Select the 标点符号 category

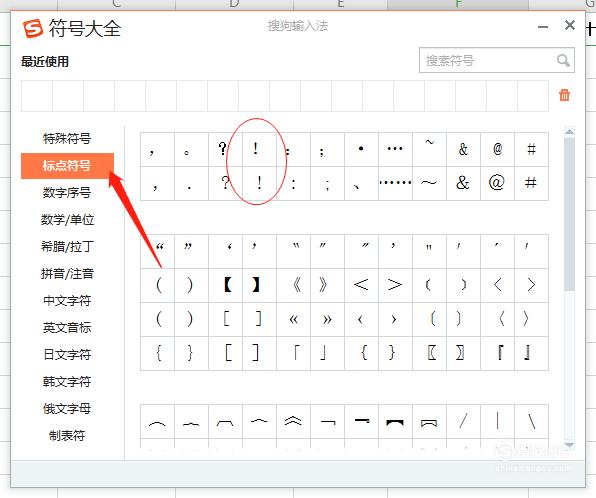pyautogui.click(x=67, y=166)
